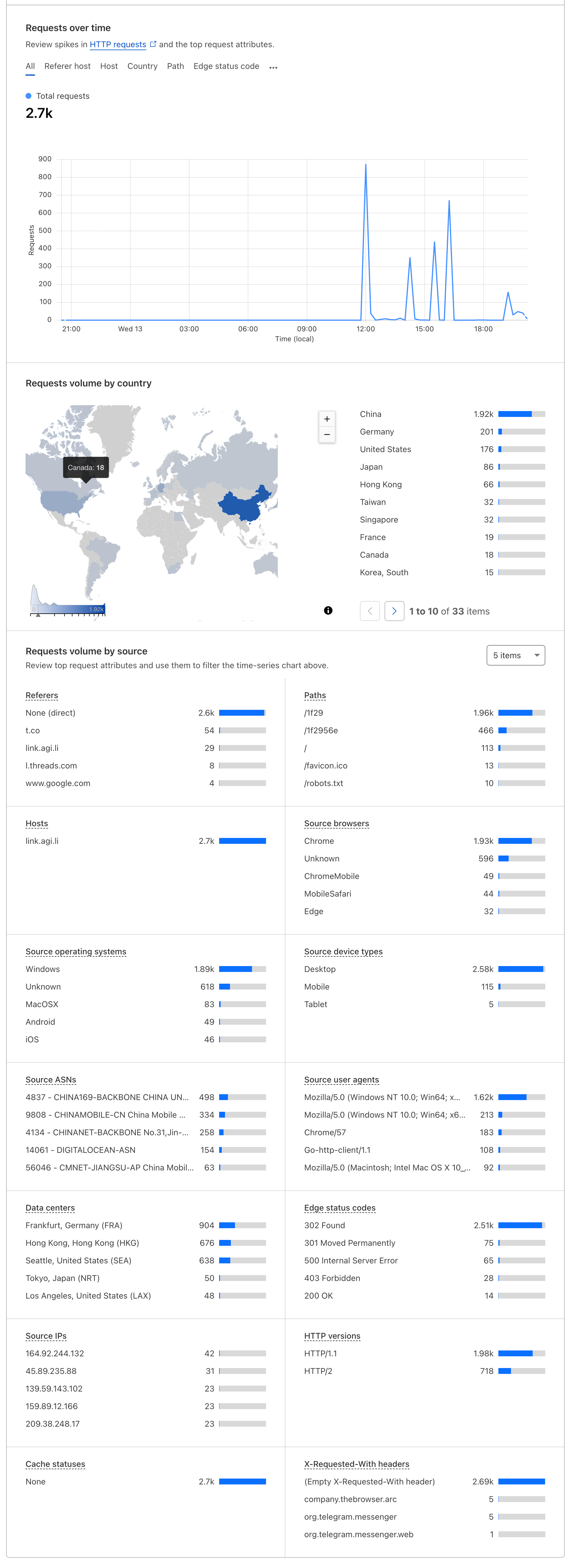Filter by org.telegram.messenger header
This screenshot has width=572, height=1568.
[x=424, y=1517]
